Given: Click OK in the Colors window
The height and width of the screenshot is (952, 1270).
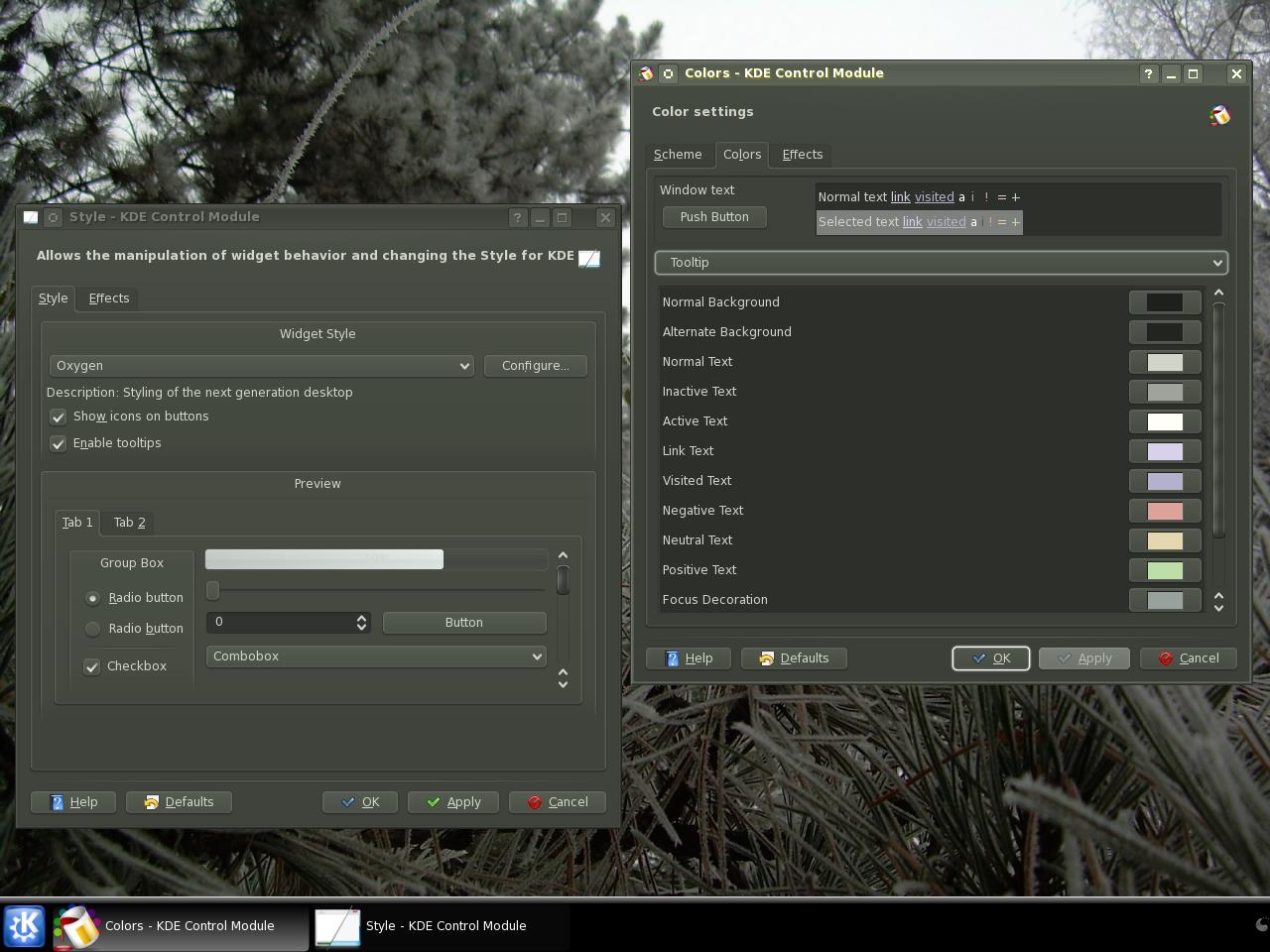Looking at the screenshot, I should click(x=990, y=658).
